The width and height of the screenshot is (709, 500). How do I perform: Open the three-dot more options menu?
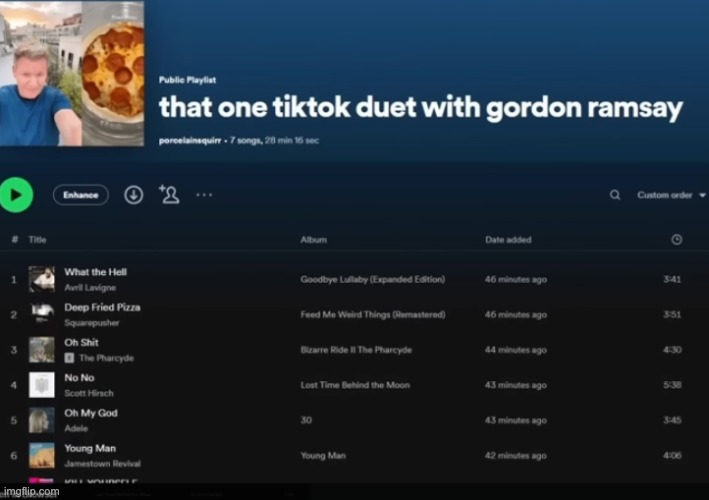tap(204, 195)
